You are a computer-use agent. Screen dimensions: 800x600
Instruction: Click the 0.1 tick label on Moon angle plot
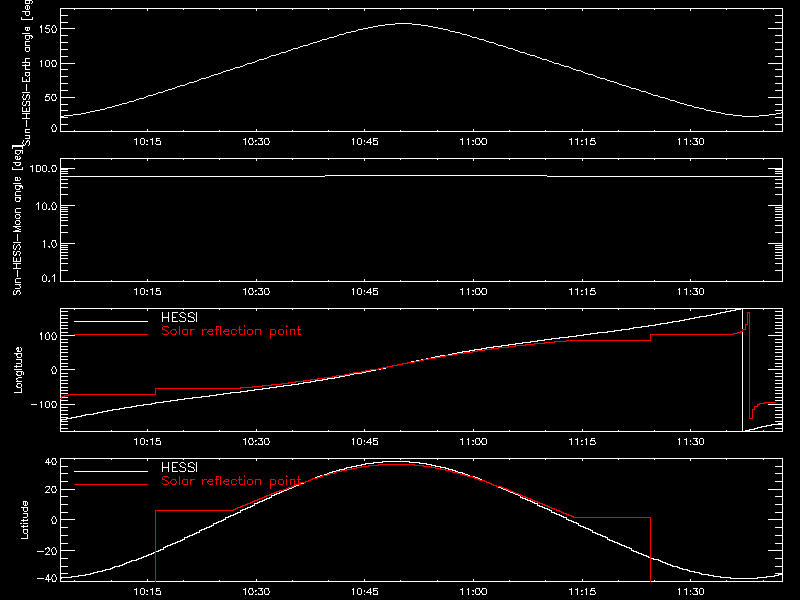tap(49, 278)
